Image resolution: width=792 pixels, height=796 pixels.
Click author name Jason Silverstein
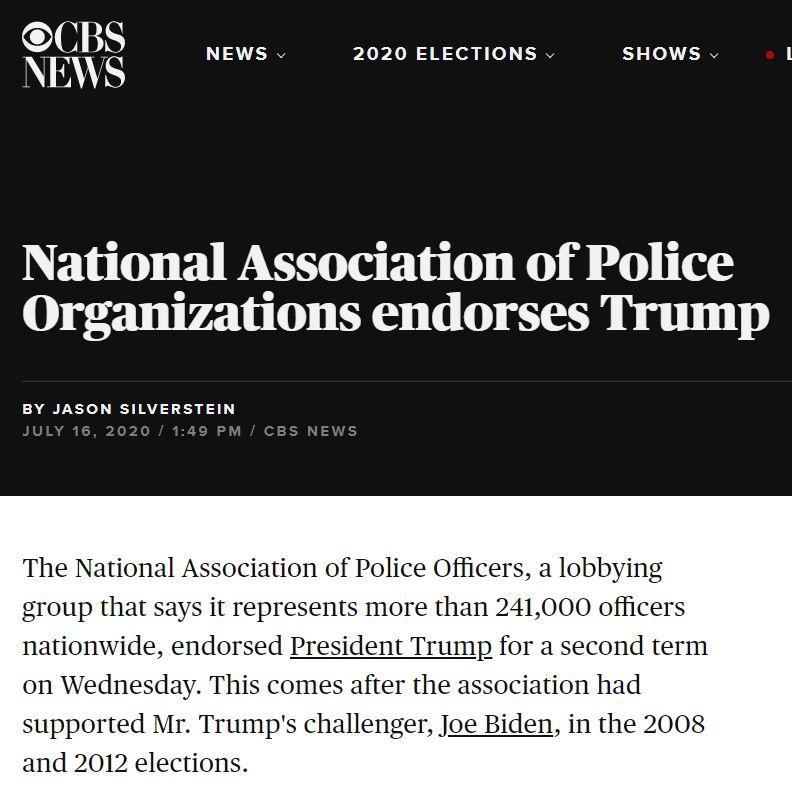(x=144, y=409)
